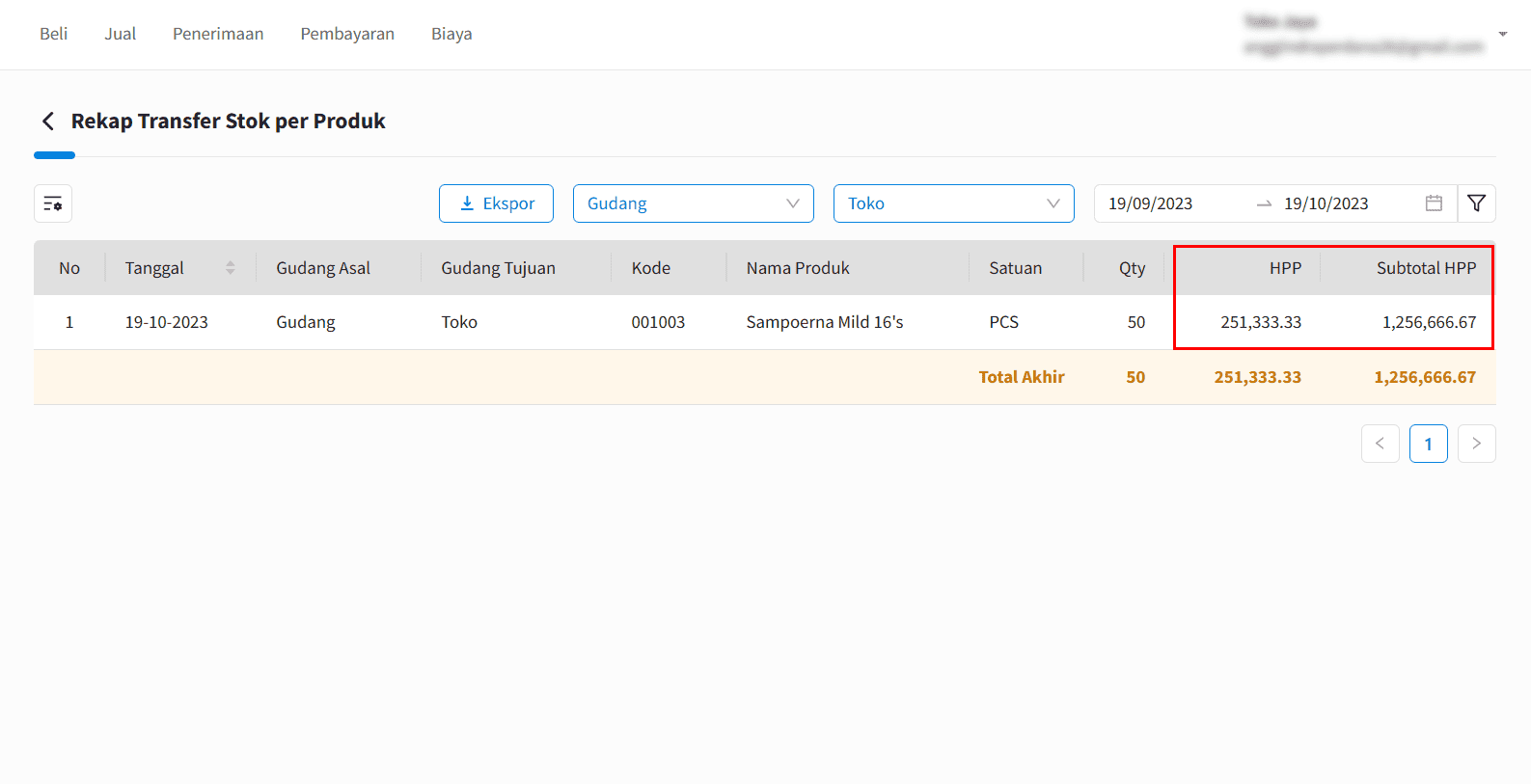Screen dimensions: 1531x784
Task: Go to previous page arrow
Action: (1380, 444)
